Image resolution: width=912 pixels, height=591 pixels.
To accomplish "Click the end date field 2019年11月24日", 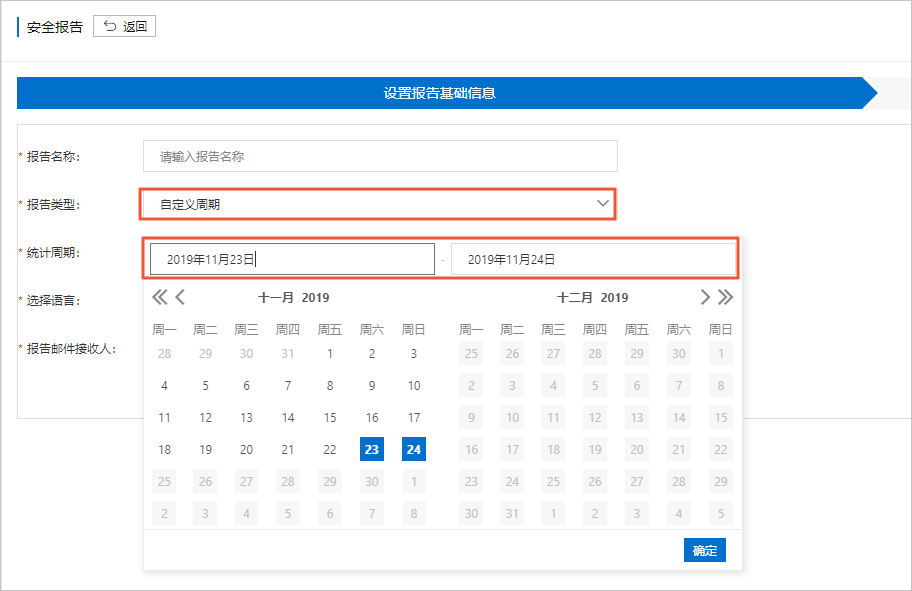I will tap(593, 259).
